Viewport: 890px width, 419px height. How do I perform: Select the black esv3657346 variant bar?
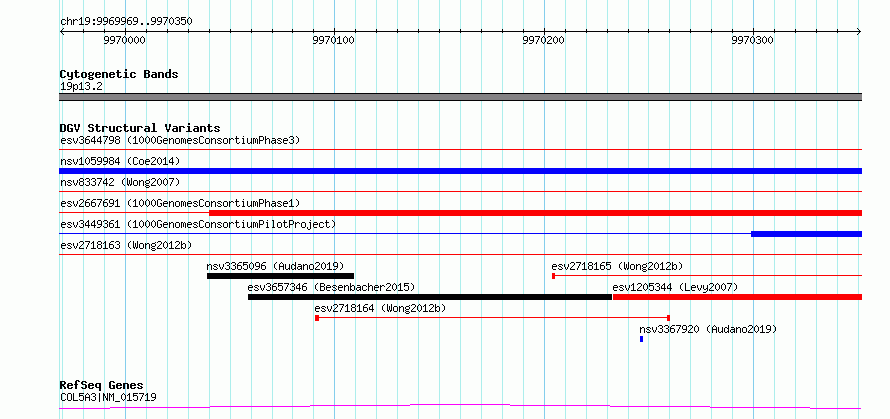(x=430, y=297)
